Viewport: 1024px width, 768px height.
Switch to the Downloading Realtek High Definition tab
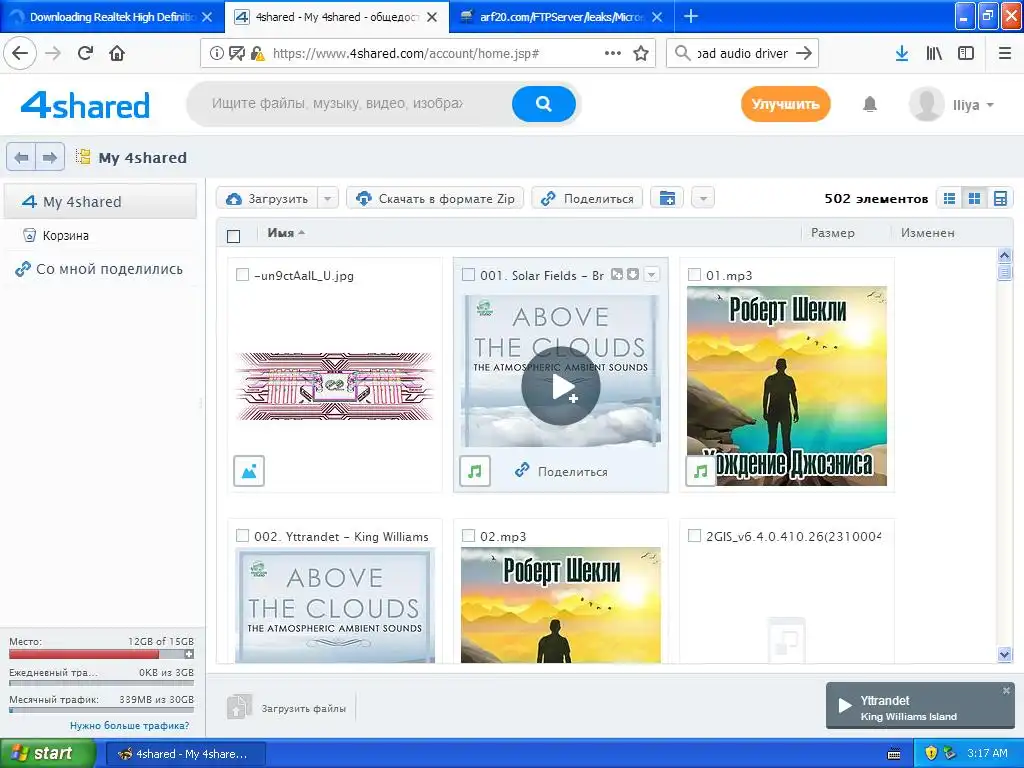point(112,17)
